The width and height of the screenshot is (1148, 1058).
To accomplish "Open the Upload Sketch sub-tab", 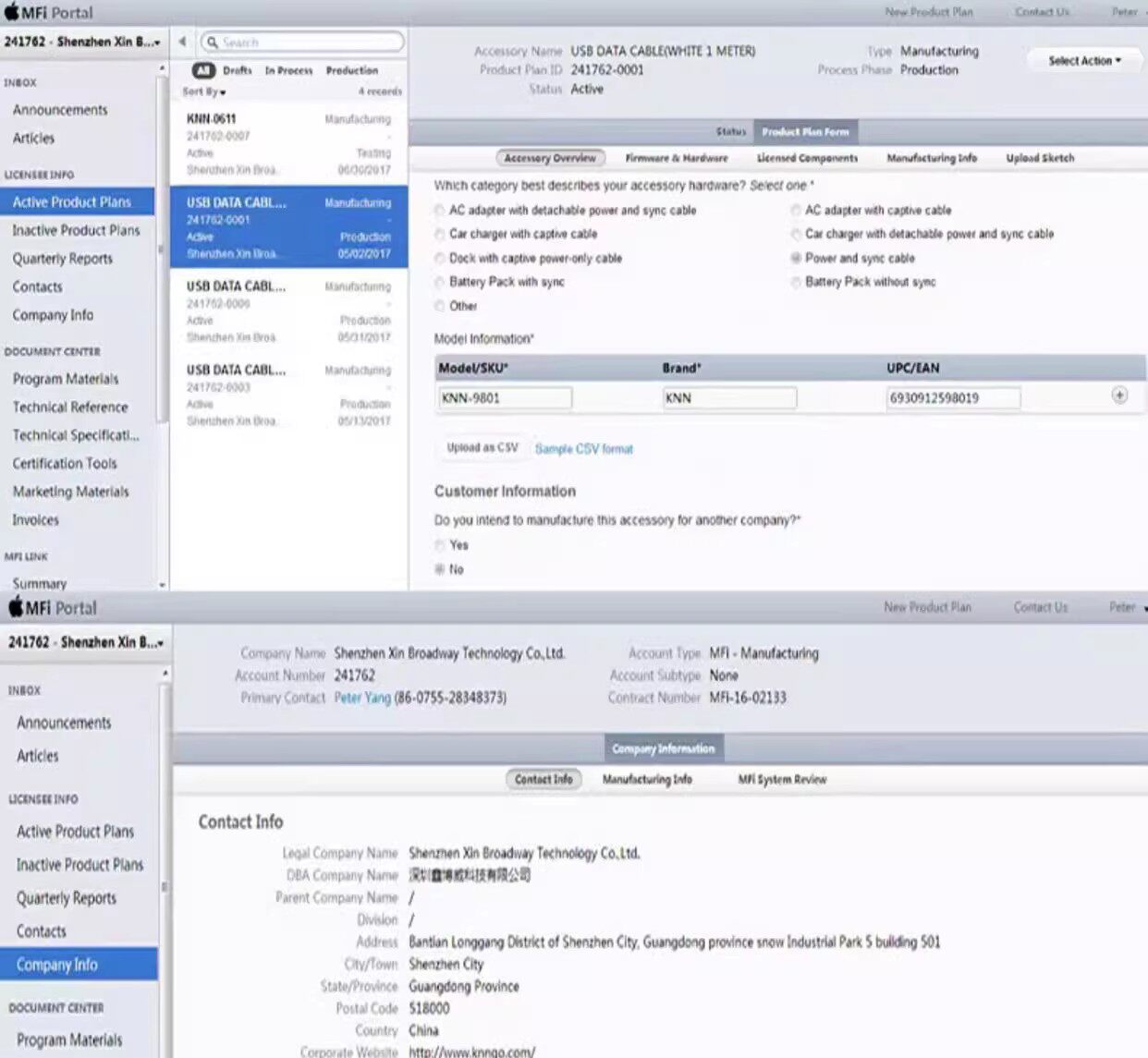I will pyautogui.click(x=1040, y=158).
